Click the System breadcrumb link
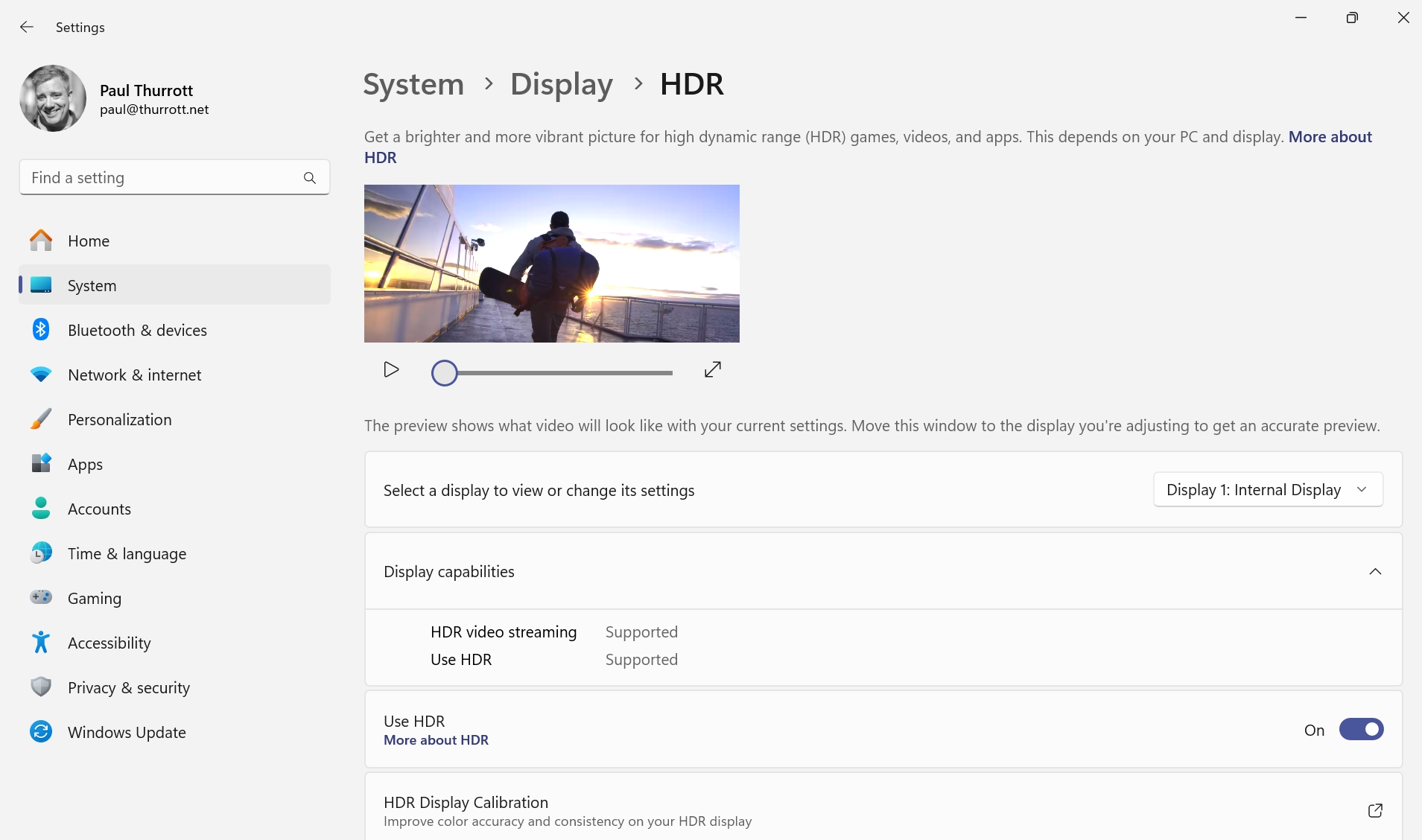 [x=413, y=84]
